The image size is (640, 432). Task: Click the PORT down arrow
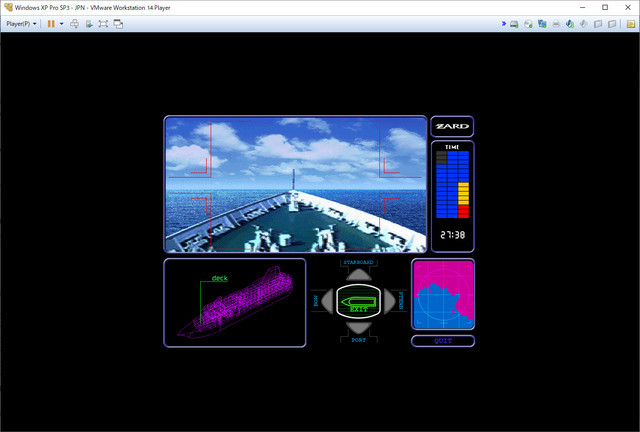359,327
